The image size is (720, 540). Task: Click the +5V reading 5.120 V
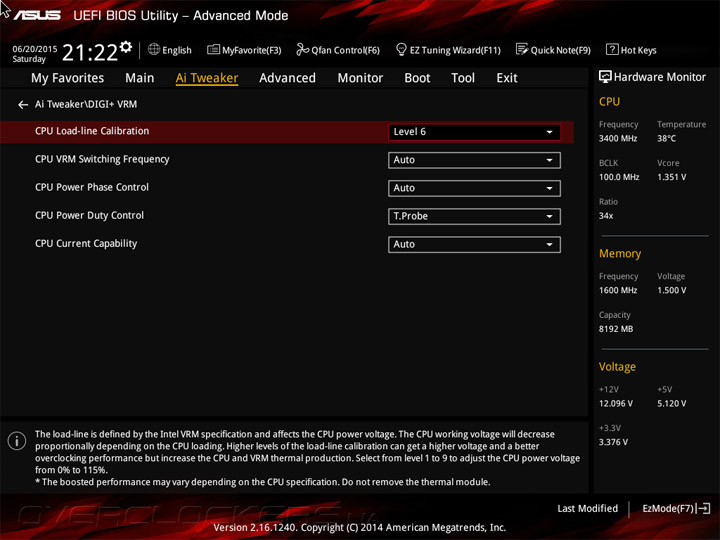click(671, 403)
